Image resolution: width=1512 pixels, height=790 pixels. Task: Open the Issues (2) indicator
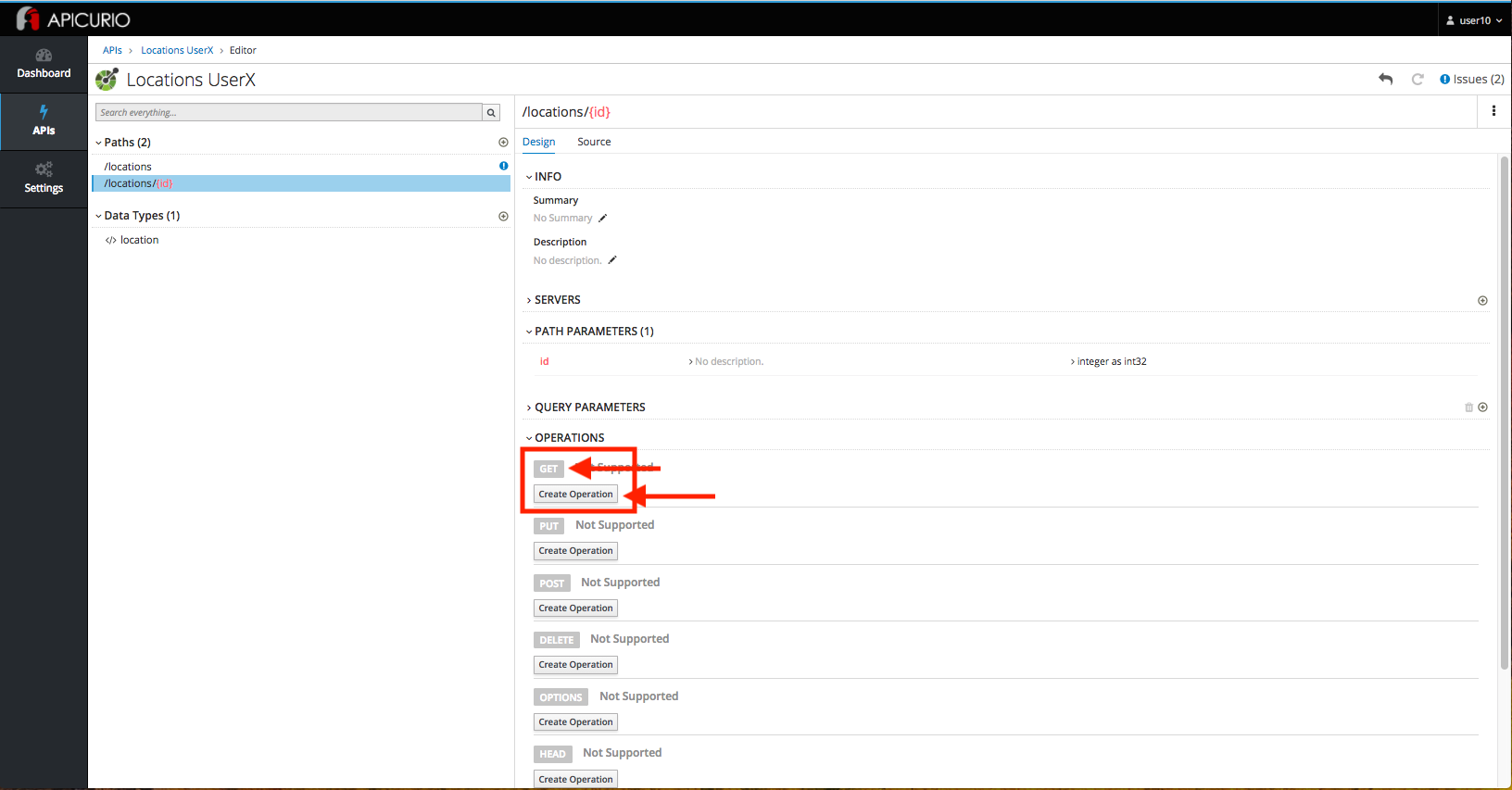[x=1471, y=80]
